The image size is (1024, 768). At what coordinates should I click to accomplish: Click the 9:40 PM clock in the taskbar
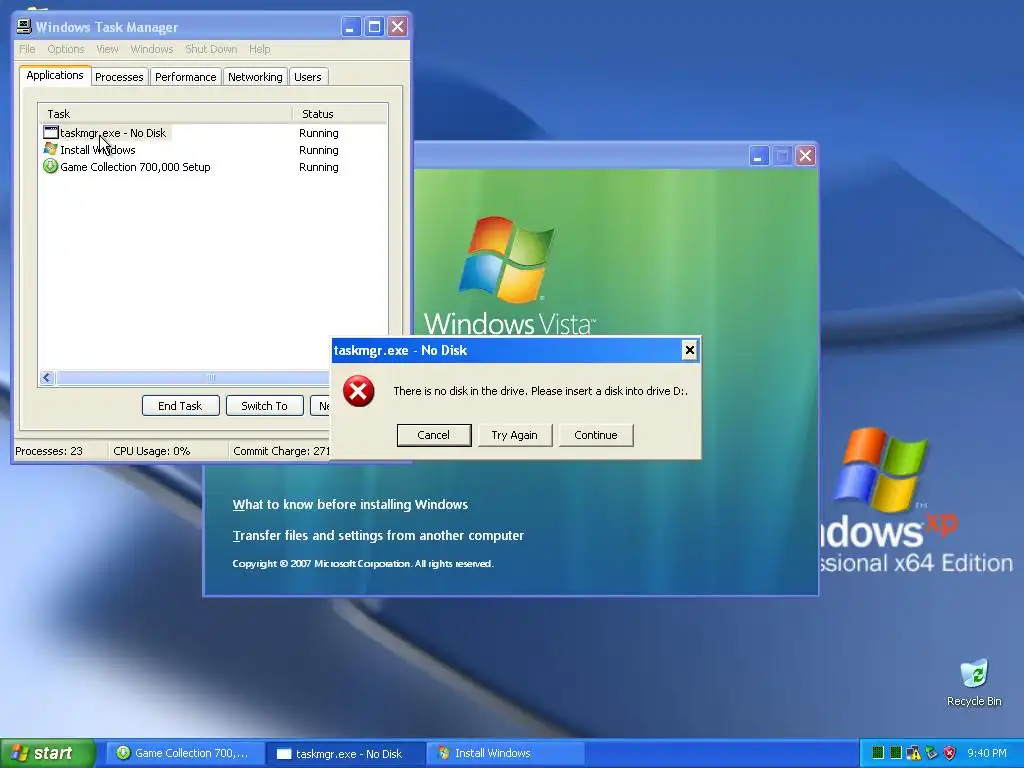tap(987, 753)
